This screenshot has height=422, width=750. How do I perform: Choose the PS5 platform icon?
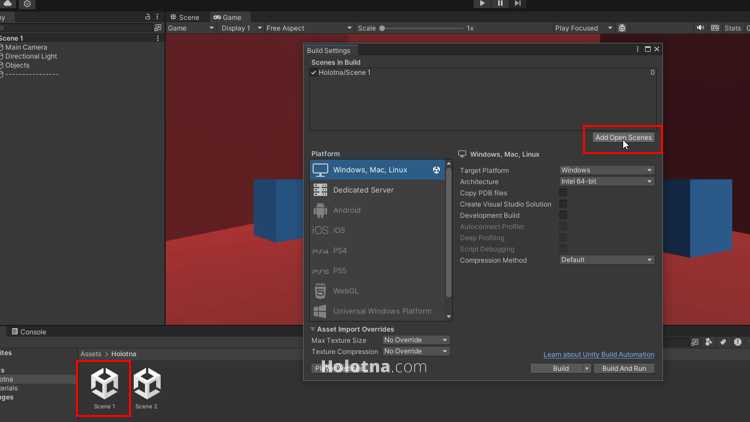[320, 271]
